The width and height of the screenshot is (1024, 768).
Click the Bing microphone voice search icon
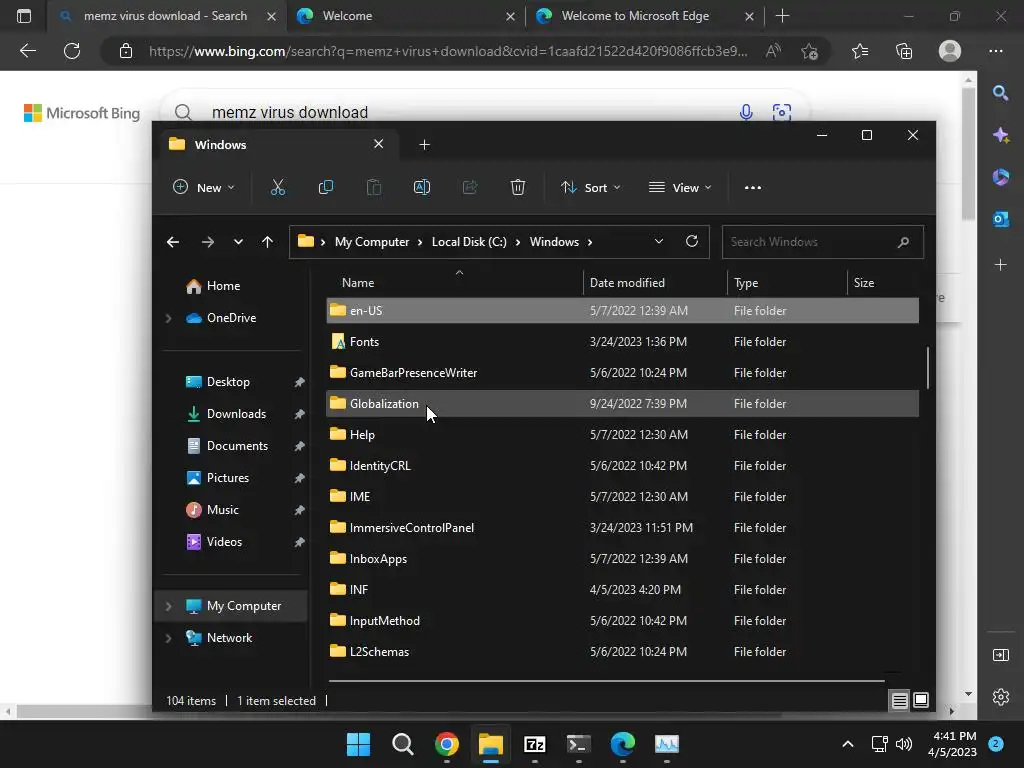click(746, 112)
